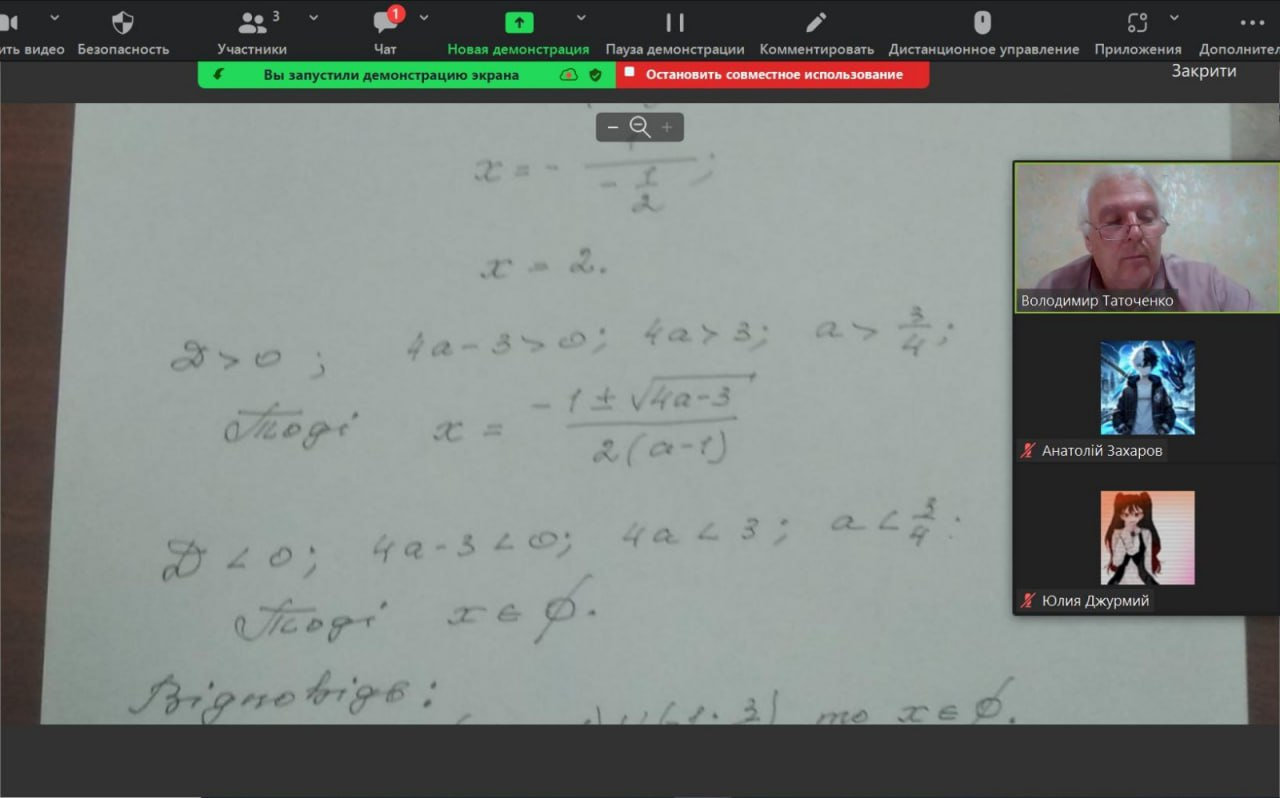
Task: Click Анатолій Захаров muted microphone icon
Action: (1027, 451)
